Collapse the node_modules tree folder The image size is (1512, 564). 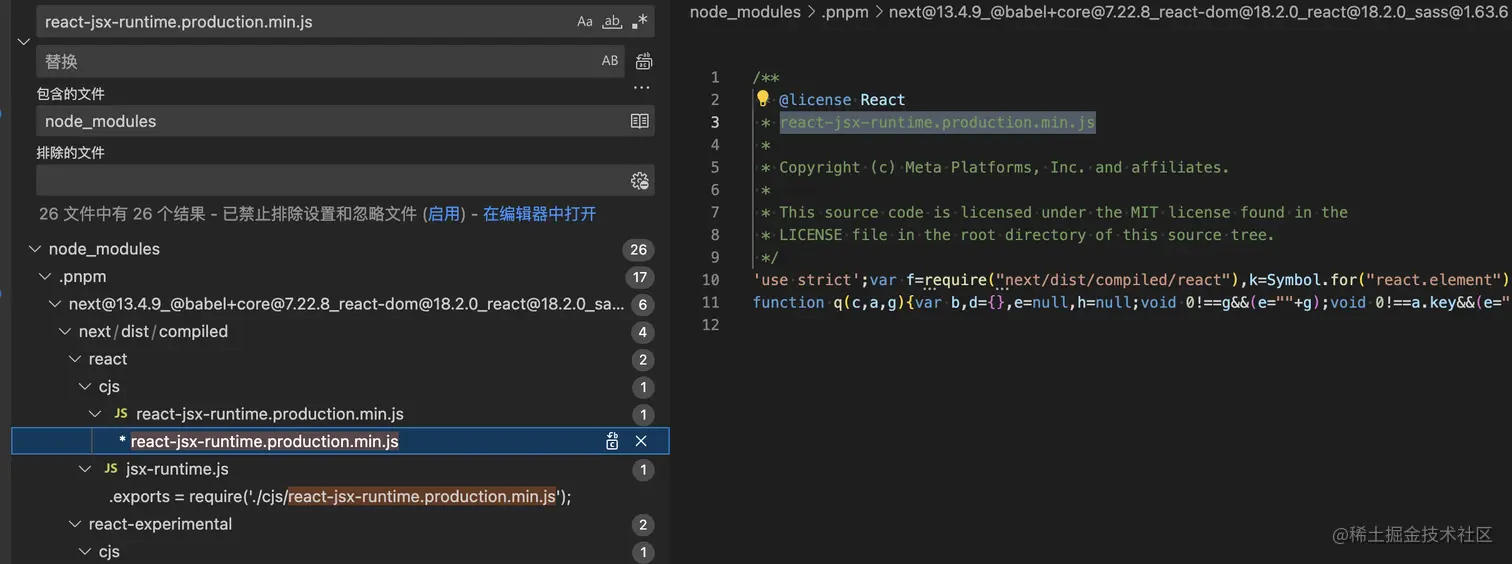click(x=35, y=249)
